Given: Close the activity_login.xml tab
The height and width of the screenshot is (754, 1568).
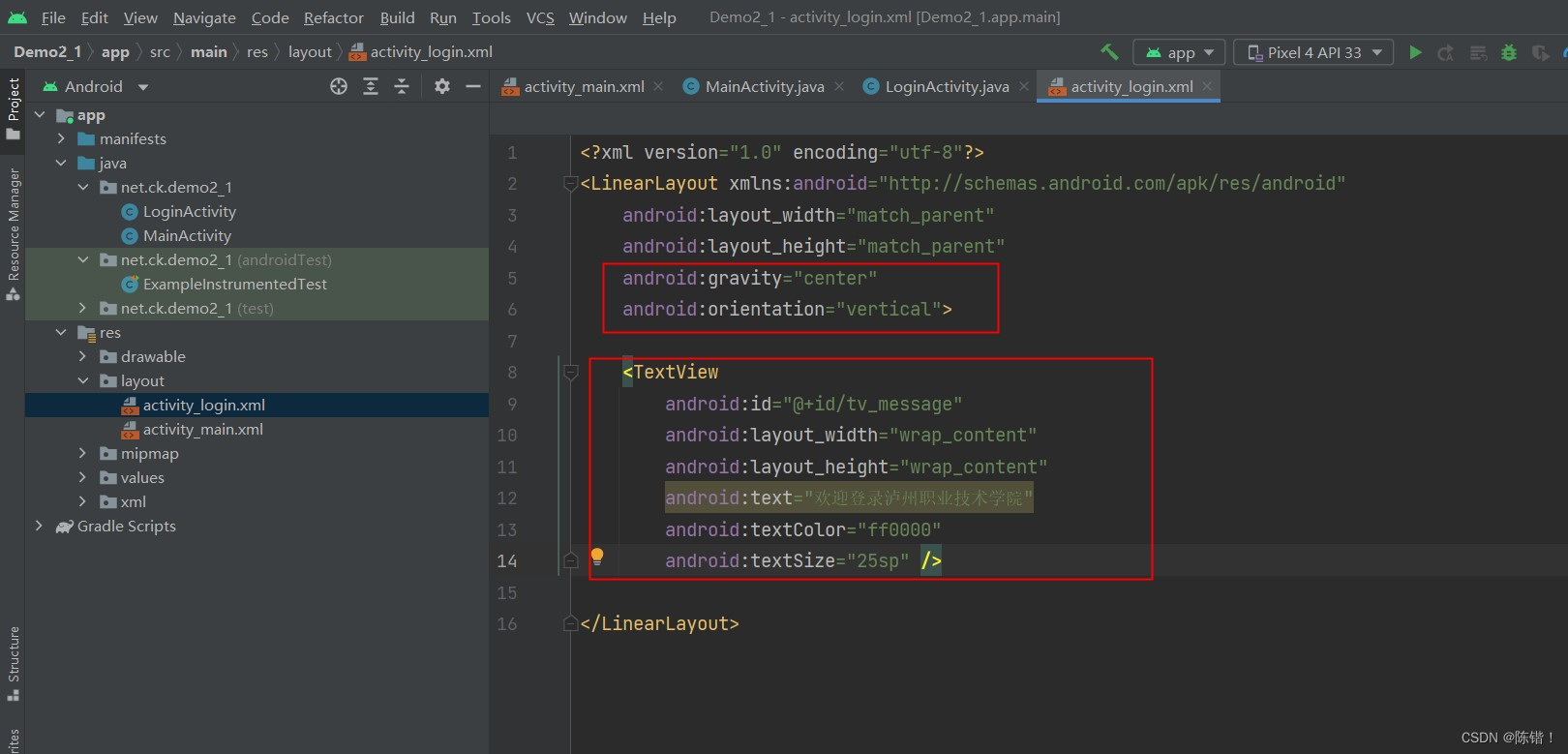Looking at the screenshot, I should (1207, 86).
